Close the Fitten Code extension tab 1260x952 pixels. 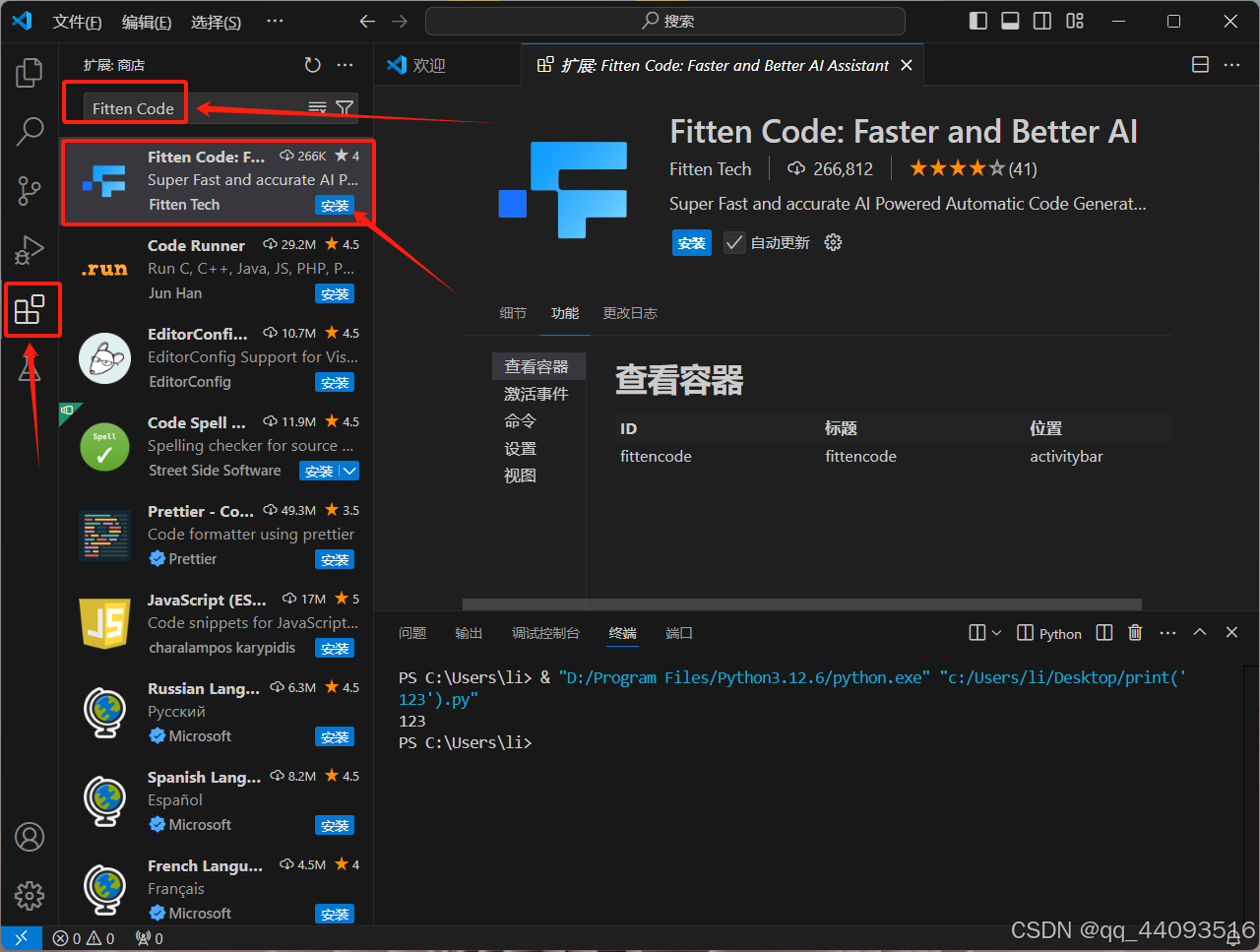pos(907,65)
